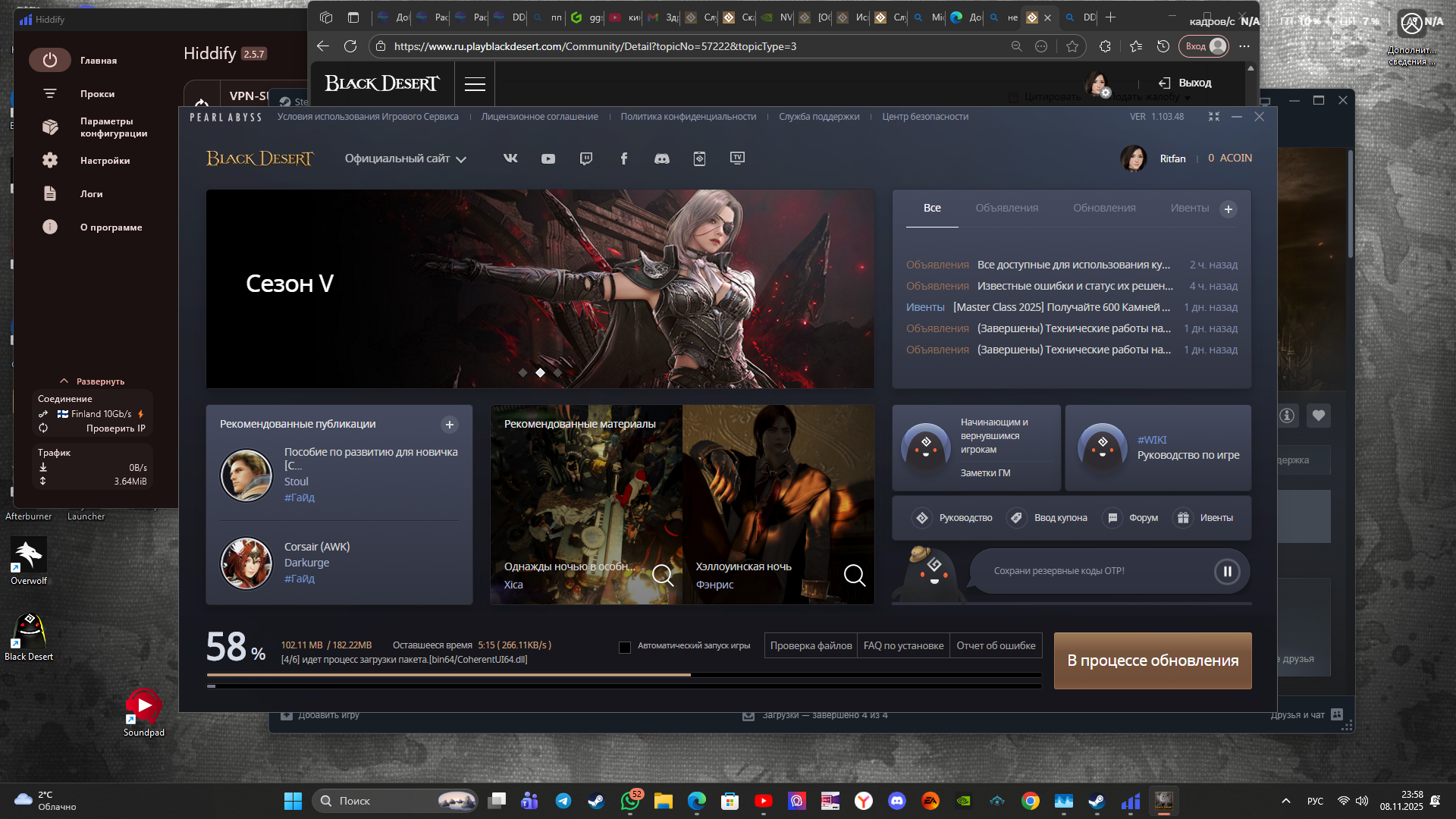
Task: Open Steam from the taskbar
Action: pyautogui.click(x=596, y=801)
